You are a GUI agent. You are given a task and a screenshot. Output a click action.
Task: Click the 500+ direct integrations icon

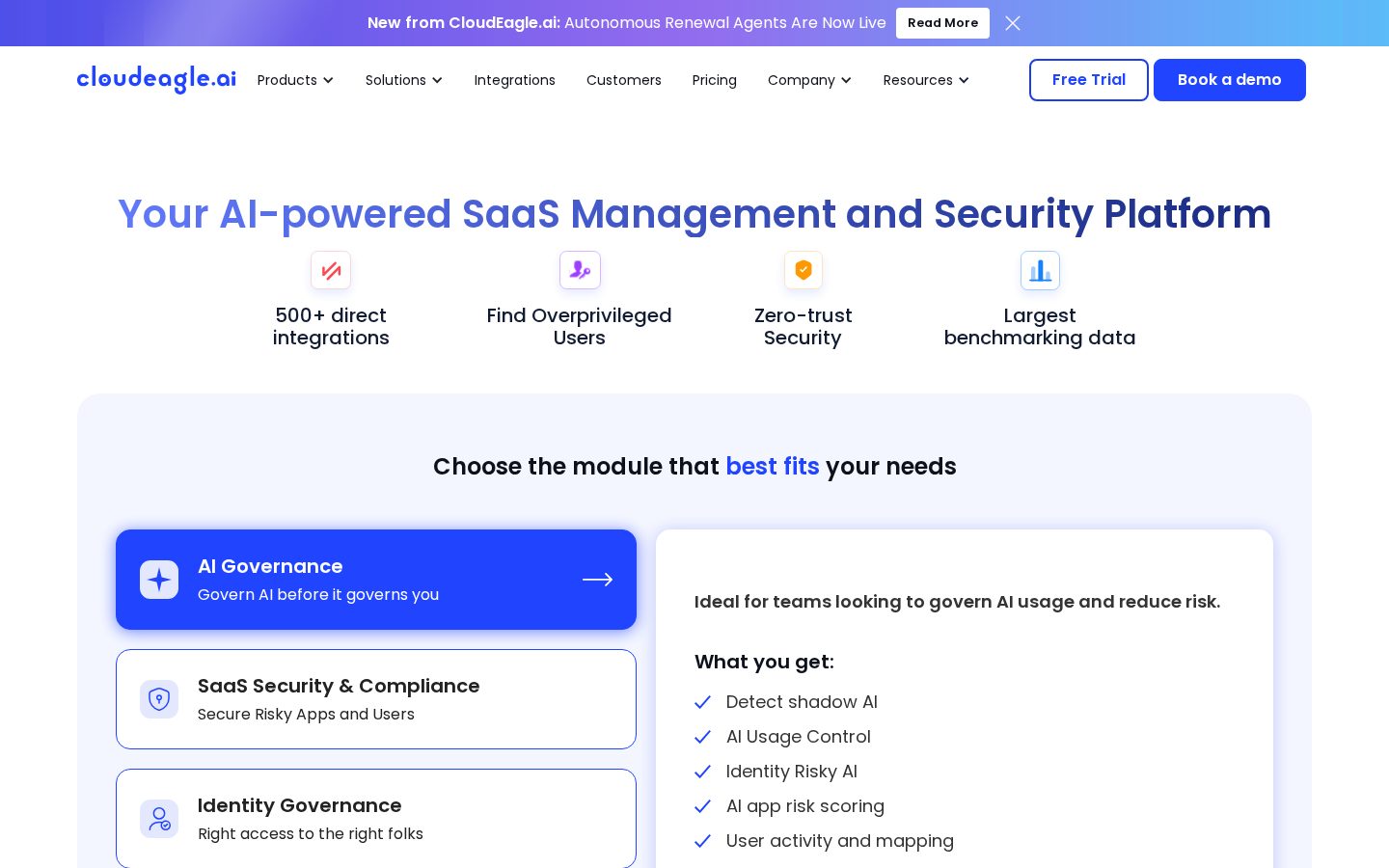tap(331, 270)
